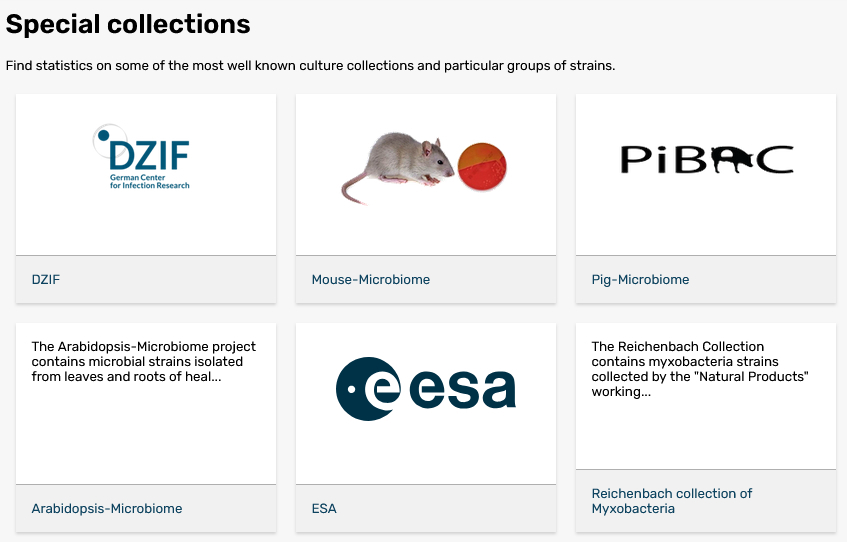Click the culture collections statistics subtitle
Viewport: 847px width, 542px height.
pyautogui.click(x=310, y=66)
